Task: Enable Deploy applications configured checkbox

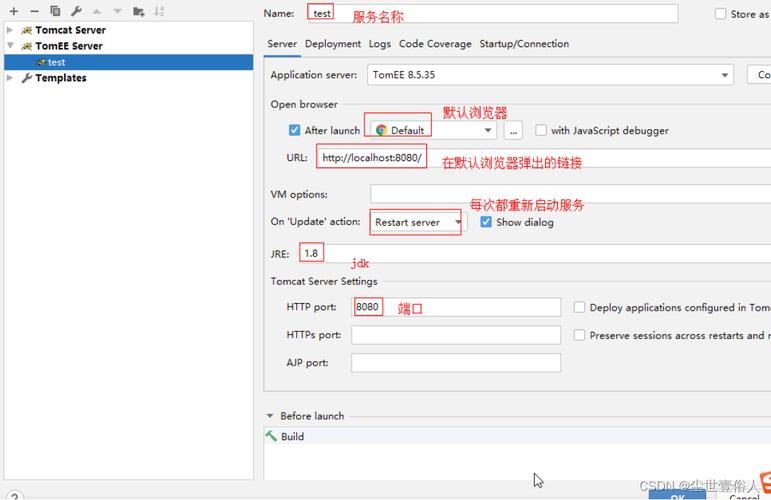Action: click(x=579, y=307)
